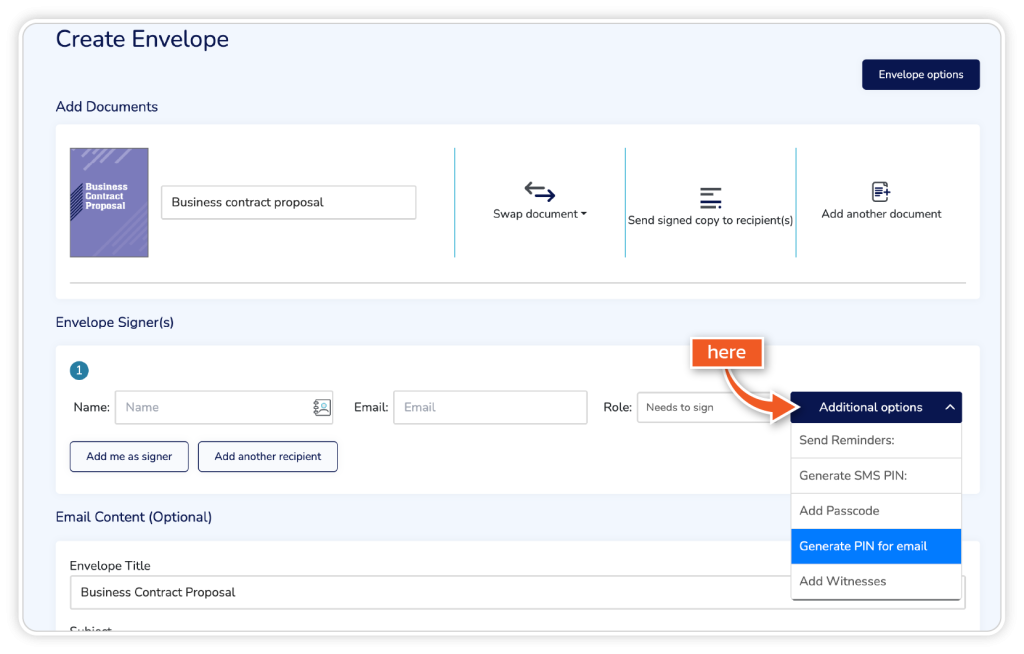Click the Envelope options button
The width and height of the screenshot is (1024, 654).
[x=920, y=75]
